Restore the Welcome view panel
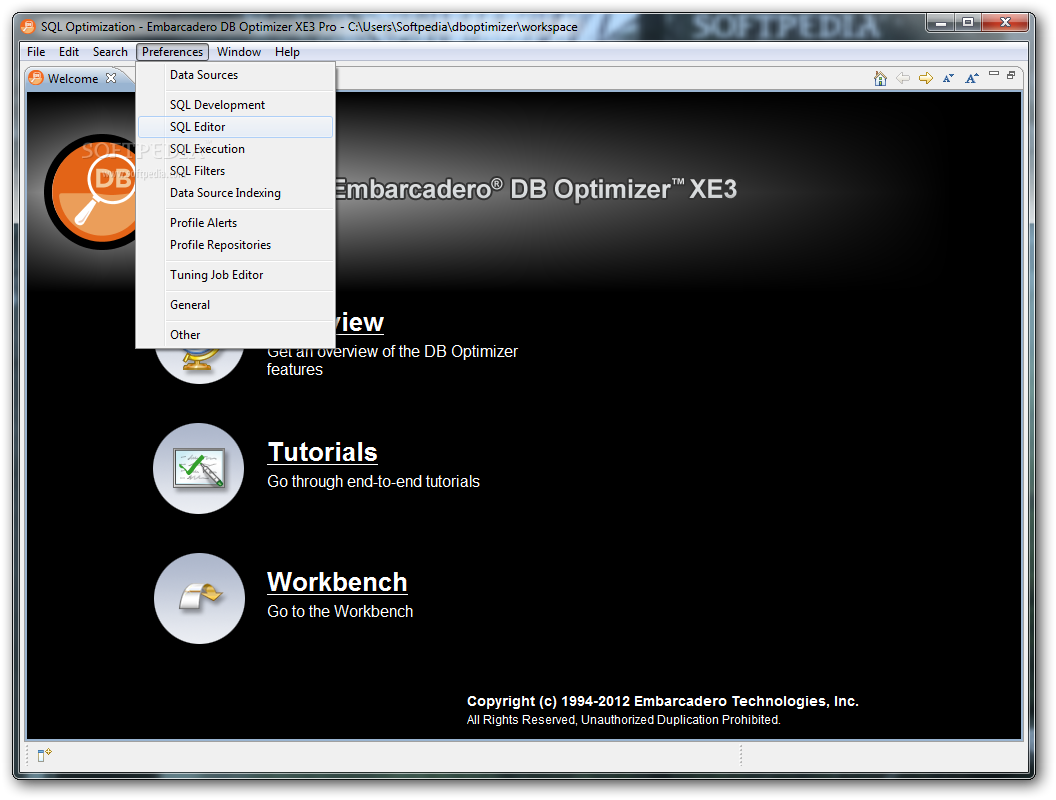 1011,75
